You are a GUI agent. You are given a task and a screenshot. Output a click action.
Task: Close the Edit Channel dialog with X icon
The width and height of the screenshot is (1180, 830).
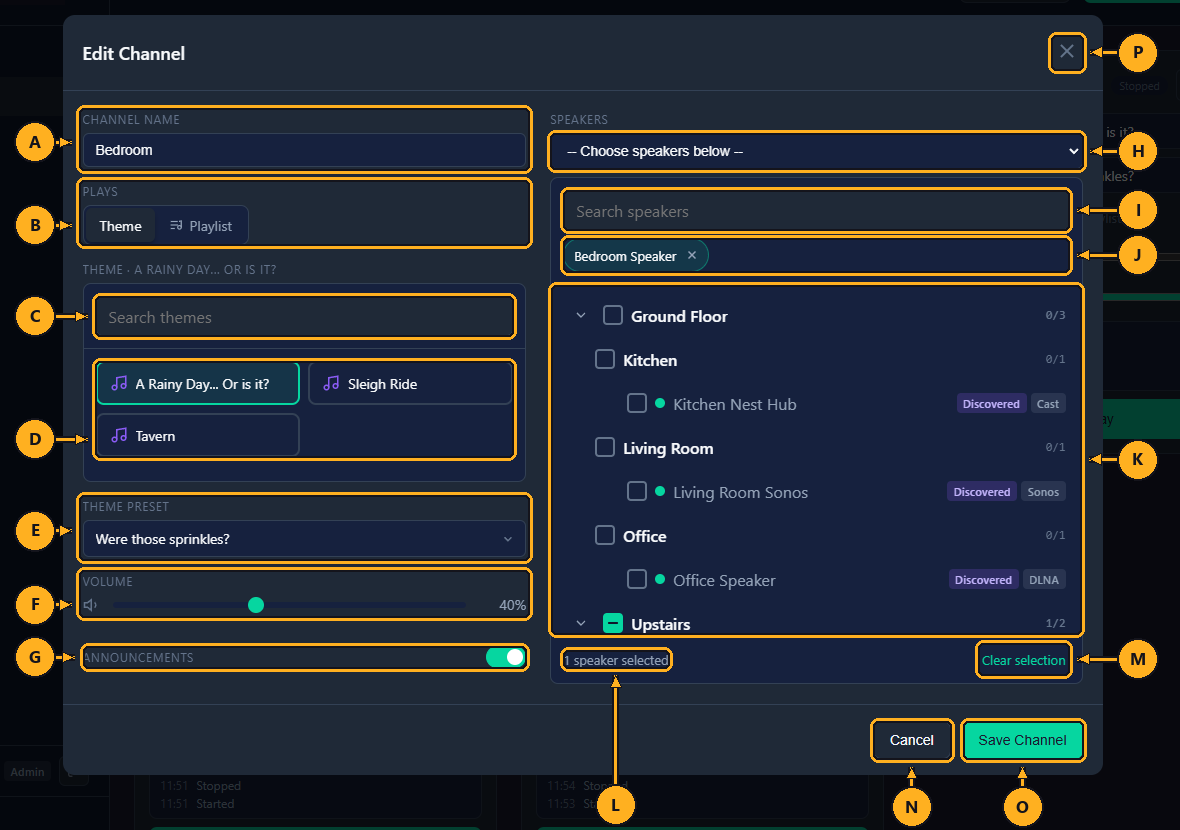click(1066, 52)
